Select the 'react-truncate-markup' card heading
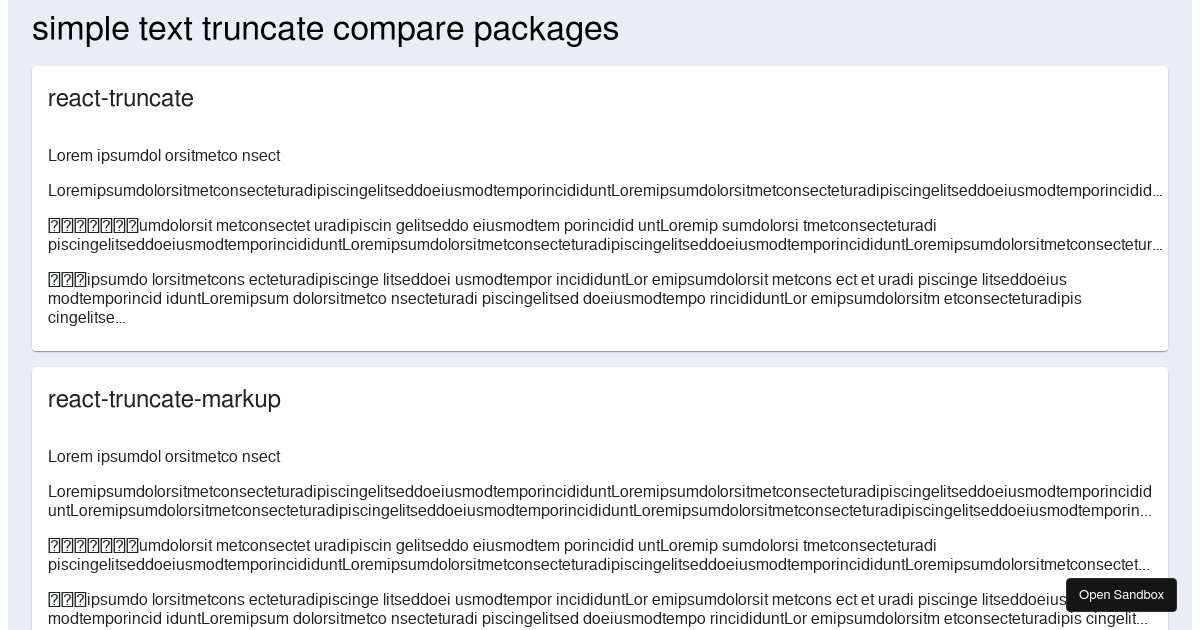This screenshot has width=1200, height=630. 164,399
